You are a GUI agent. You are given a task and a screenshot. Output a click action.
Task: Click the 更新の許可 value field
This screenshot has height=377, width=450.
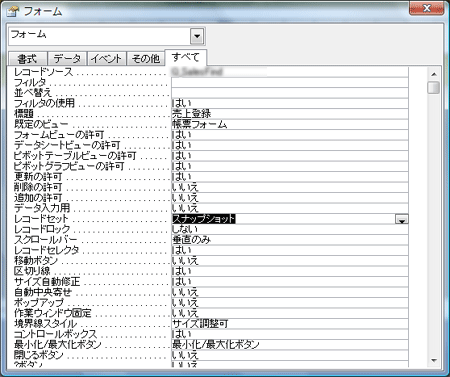[290, 177]
